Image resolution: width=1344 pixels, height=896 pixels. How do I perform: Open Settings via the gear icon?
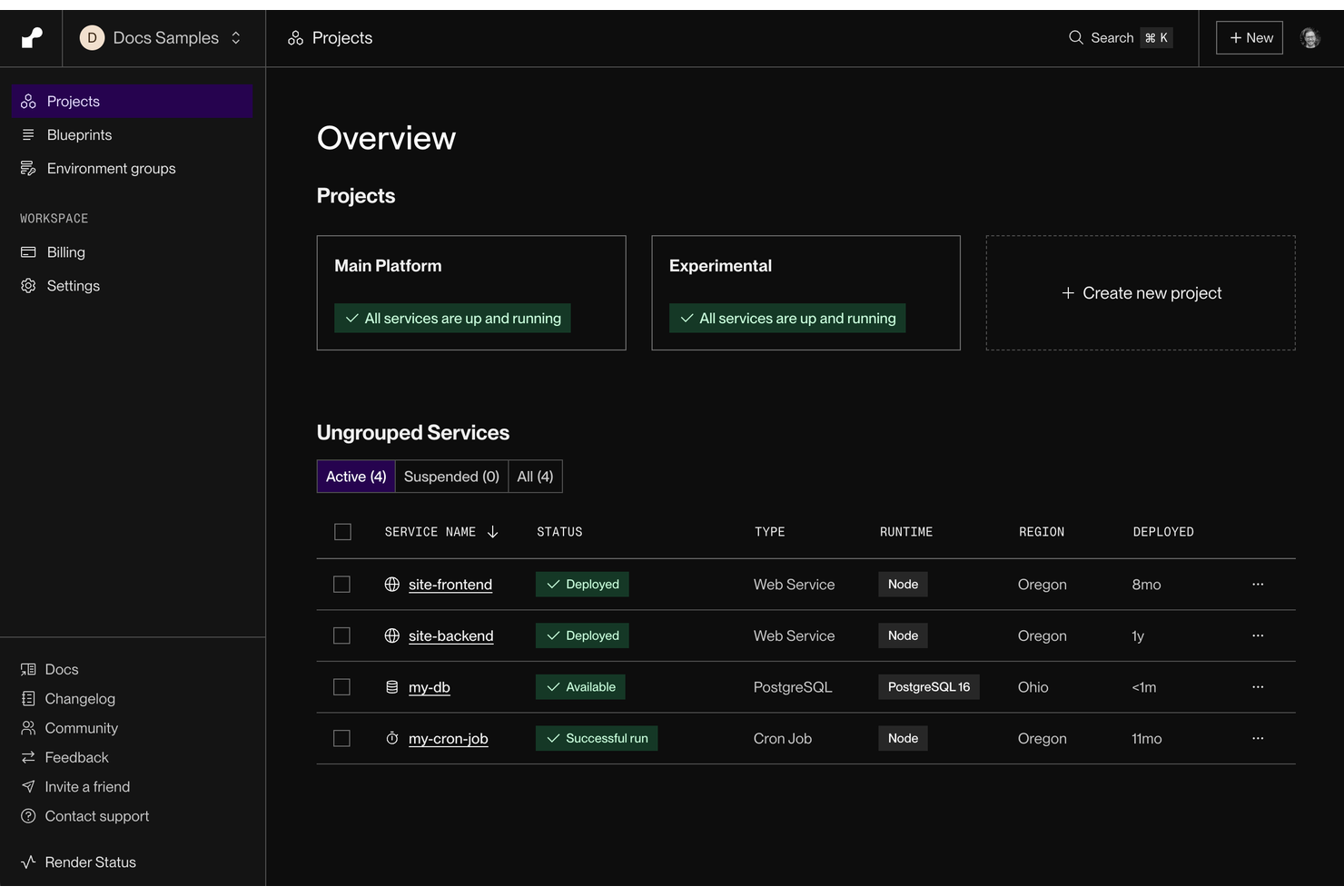pyautogui.click(x=26, y=285)
